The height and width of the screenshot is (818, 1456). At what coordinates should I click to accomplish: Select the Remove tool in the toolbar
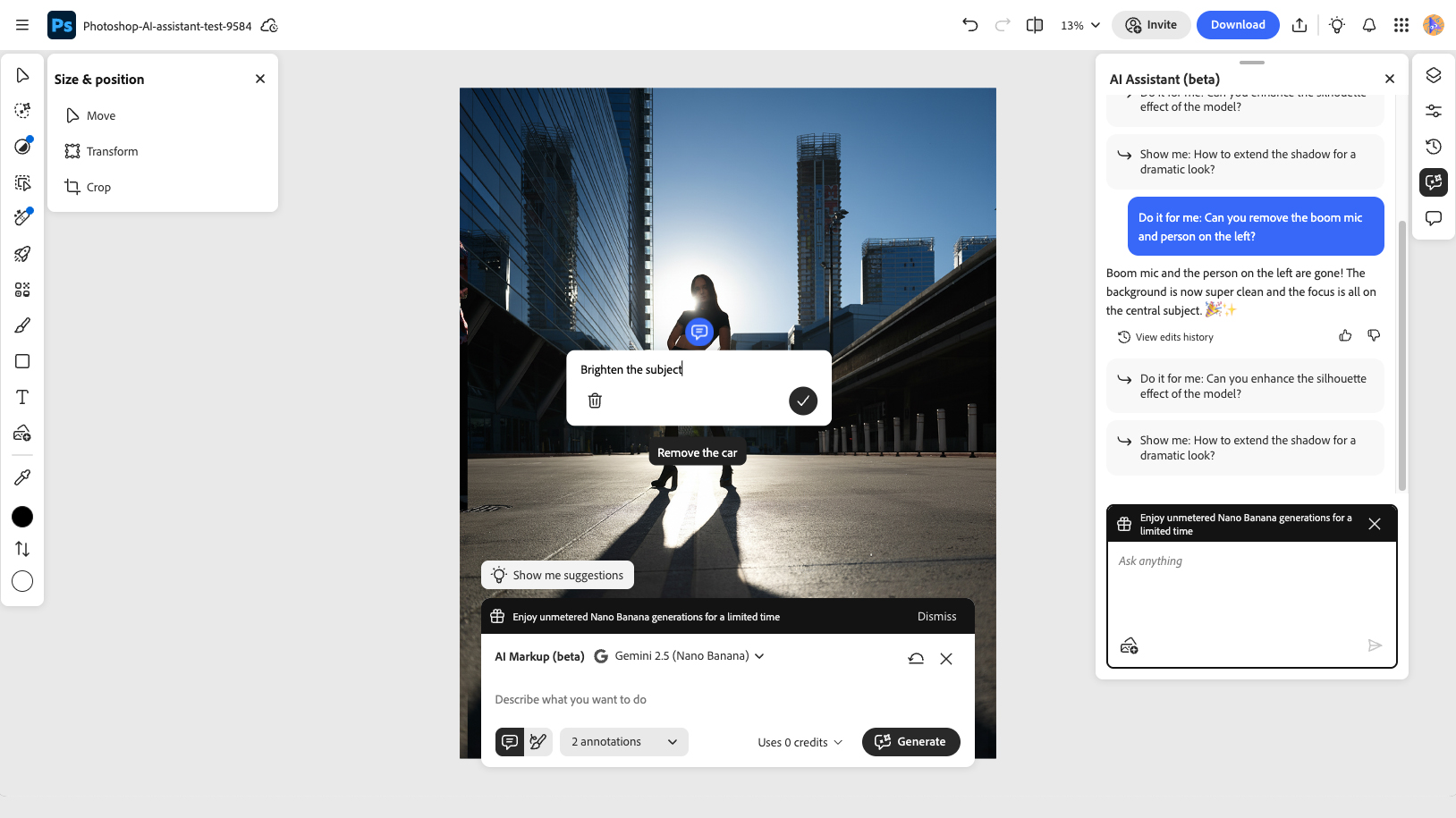[x=22, y=217]
